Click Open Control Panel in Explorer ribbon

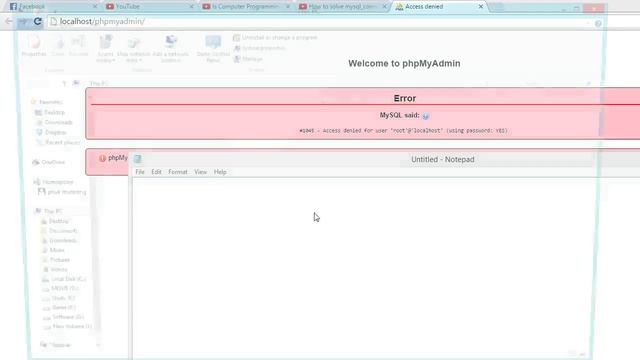pos(213,49)
